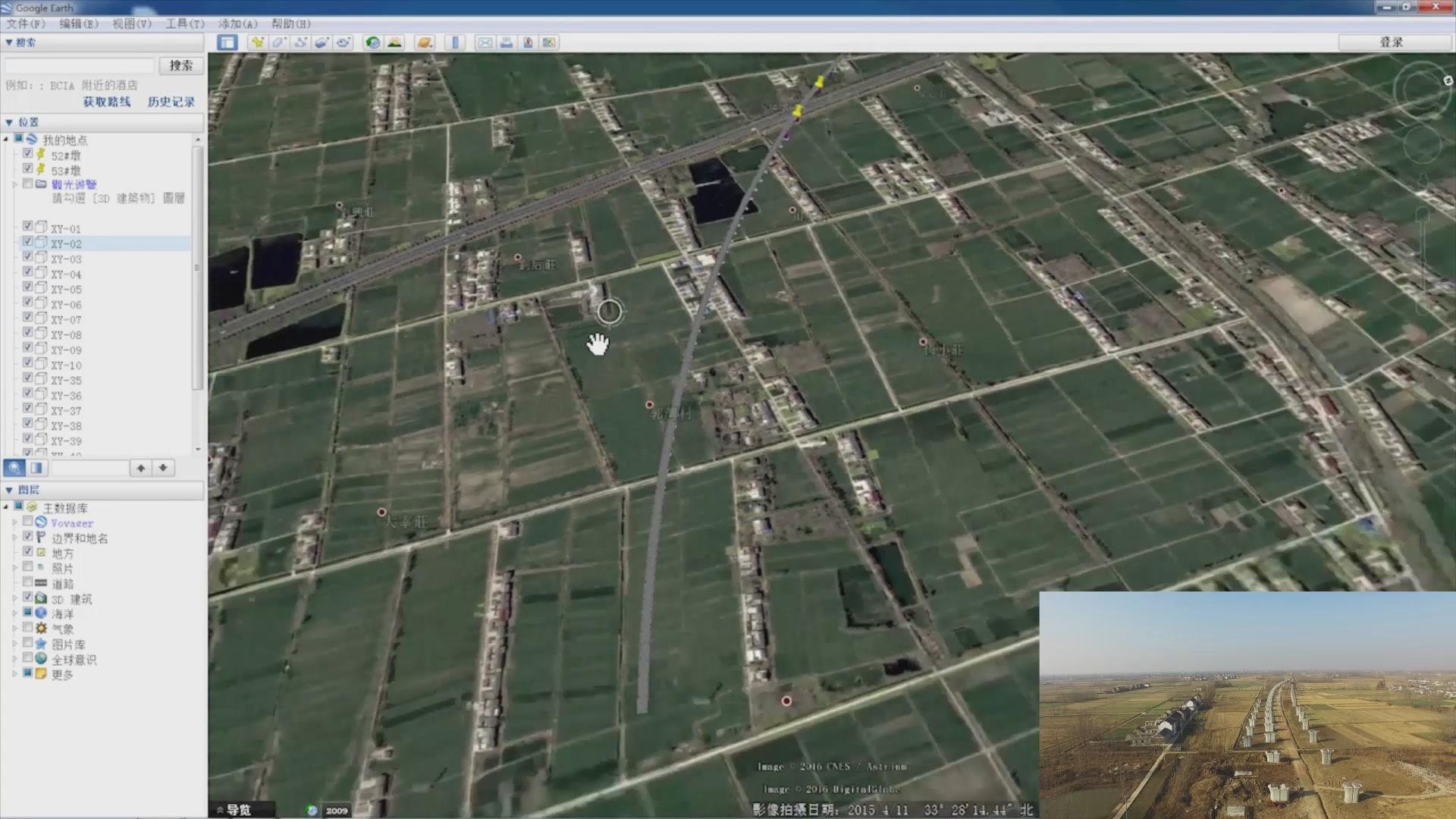
Task: Click the 历史记录 link
Action: (x=171, y=102)
